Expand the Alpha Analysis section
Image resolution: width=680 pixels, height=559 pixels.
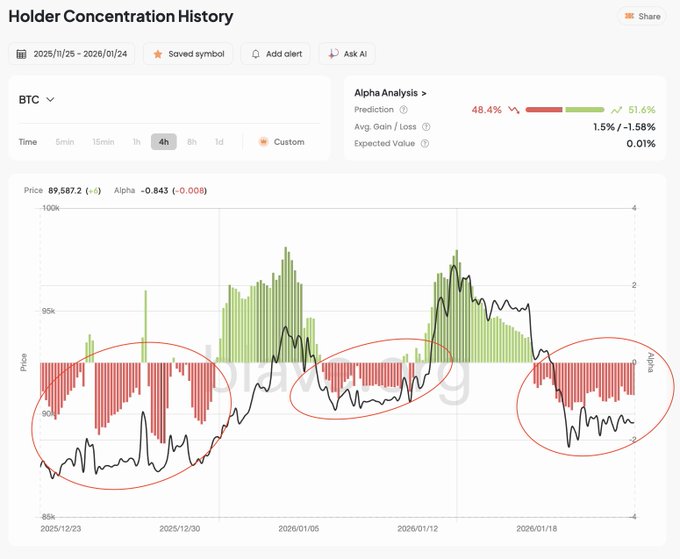point(390,93)
